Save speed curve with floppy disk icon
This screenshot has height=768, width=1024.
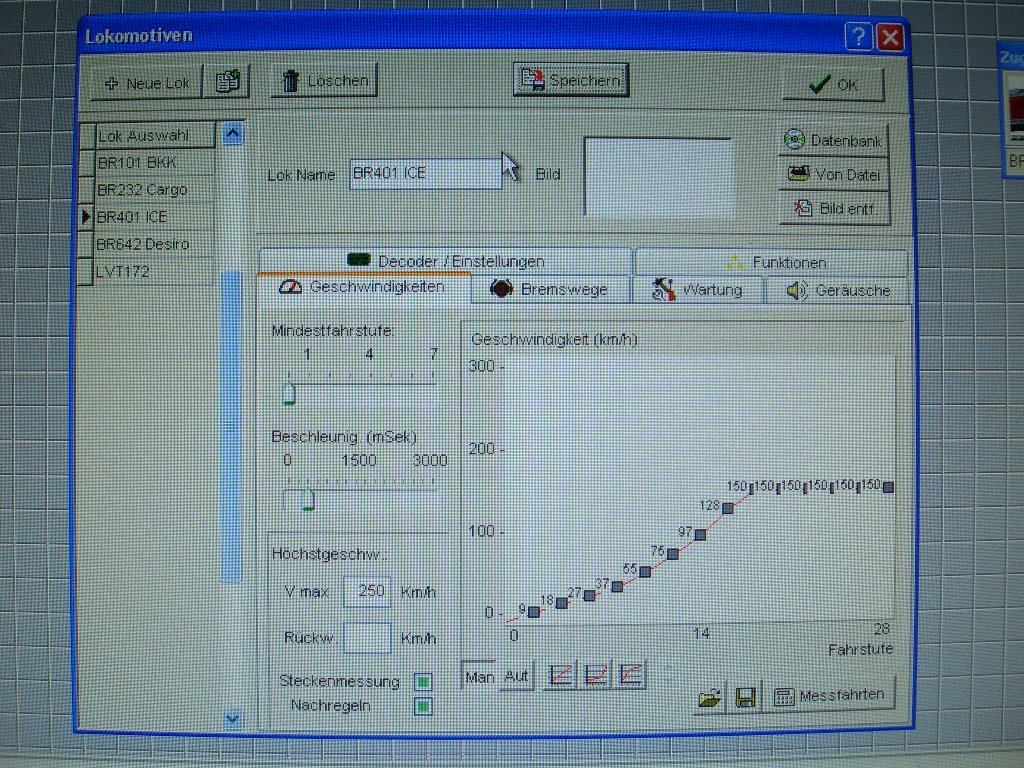pos(745,697)
